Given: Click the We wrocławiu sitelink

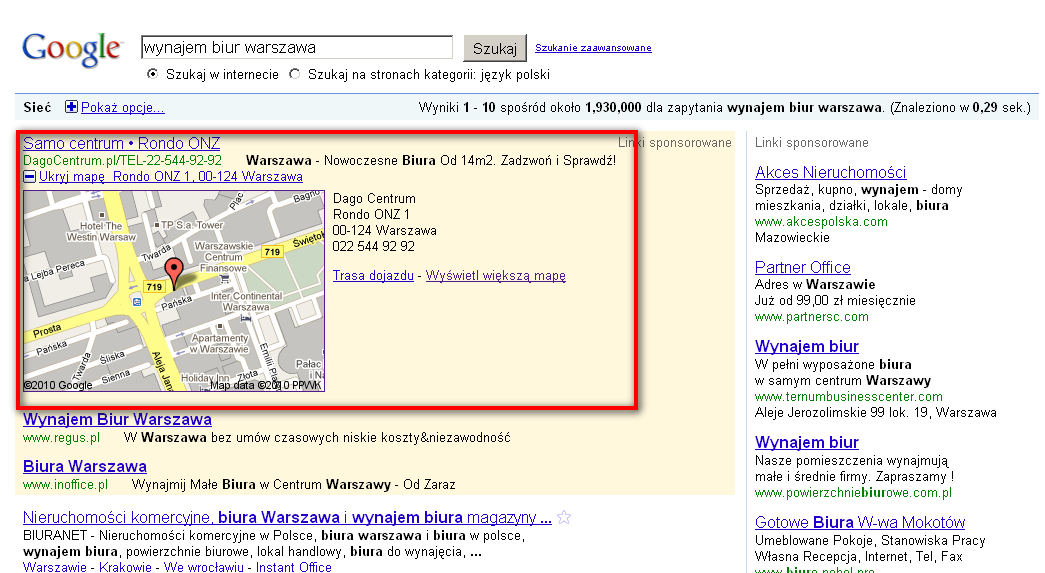Looking at the screenshot, I should pyautogui.click(x=204, y=567).
